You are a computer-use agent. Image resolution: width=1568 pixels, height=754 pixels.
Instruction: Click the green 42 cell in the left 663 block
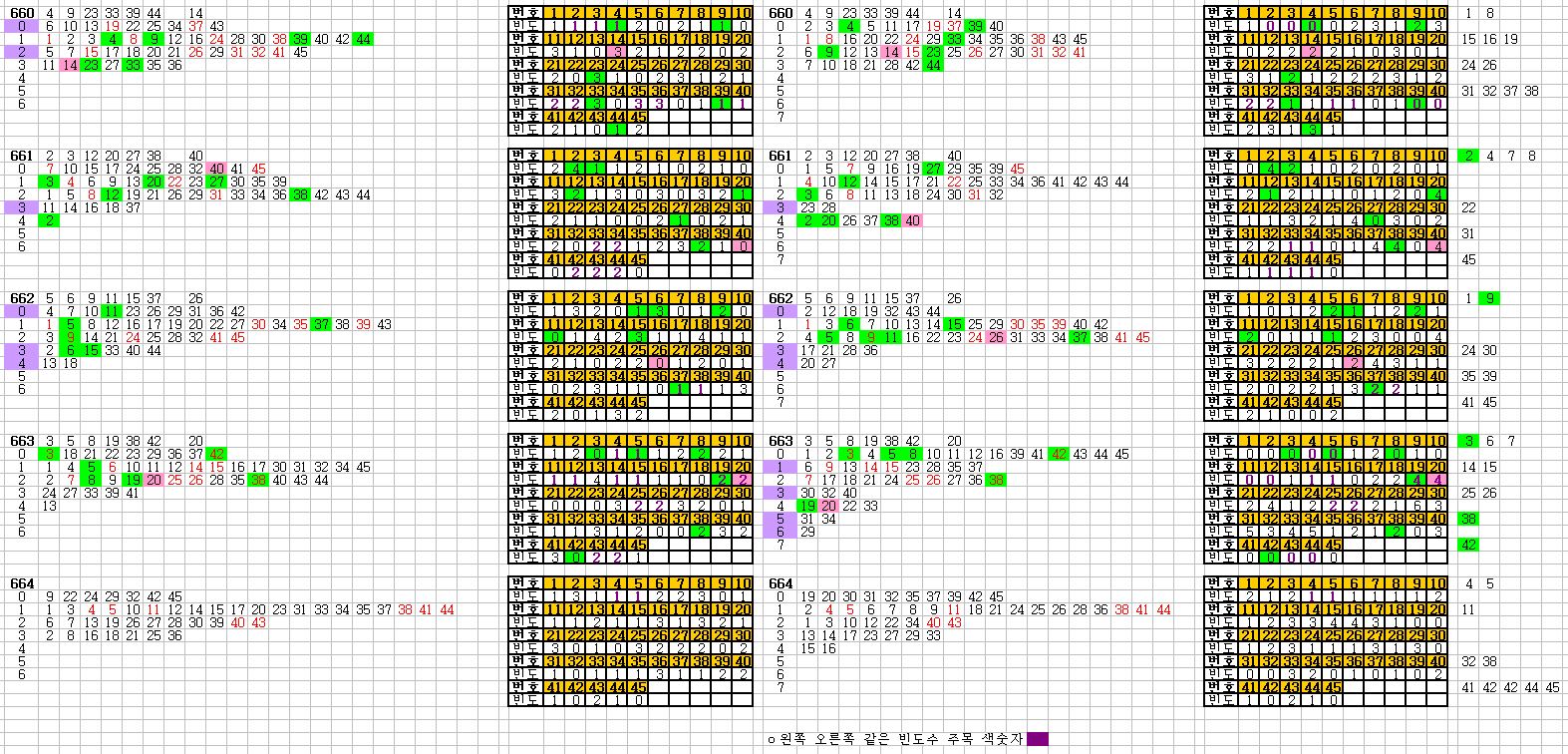click(x=216, y=454)
